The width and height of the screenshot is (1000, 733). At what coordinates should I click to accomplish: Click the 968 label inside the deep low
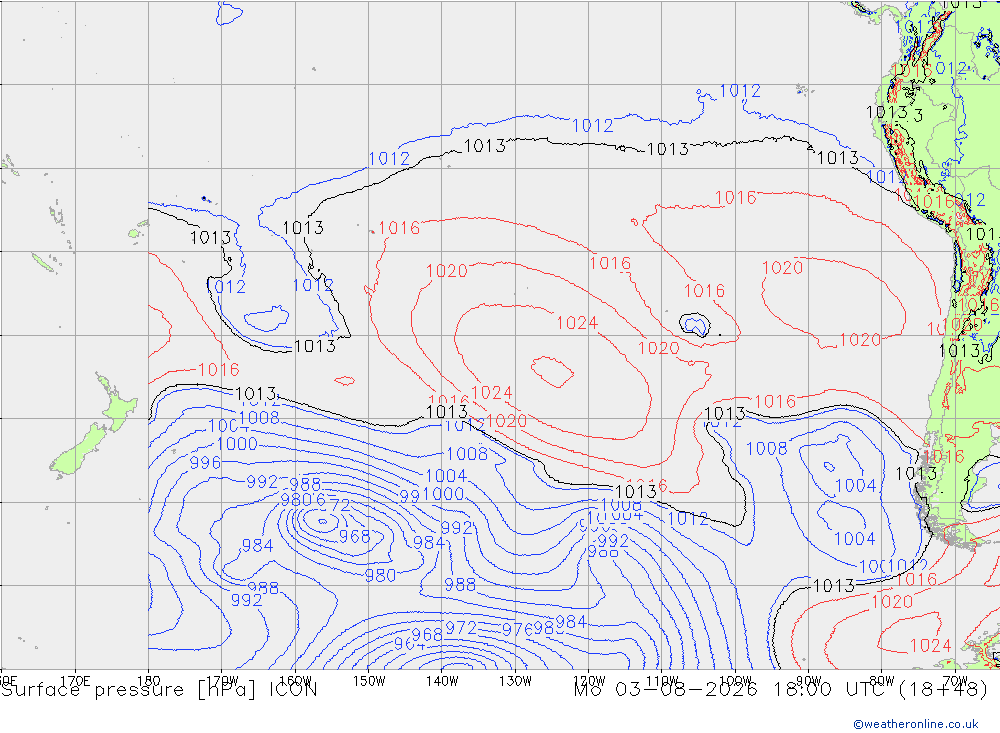[355, 537]
